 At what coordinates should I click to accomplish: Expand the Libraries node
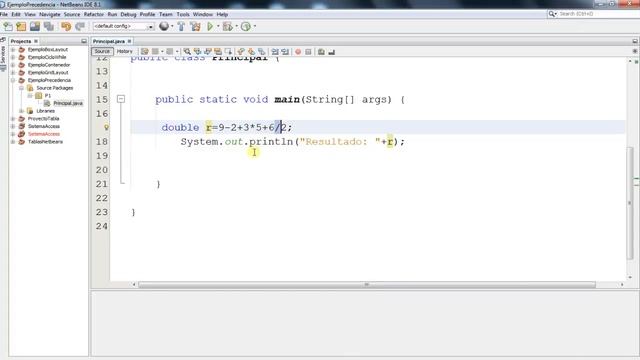[21, 111]
